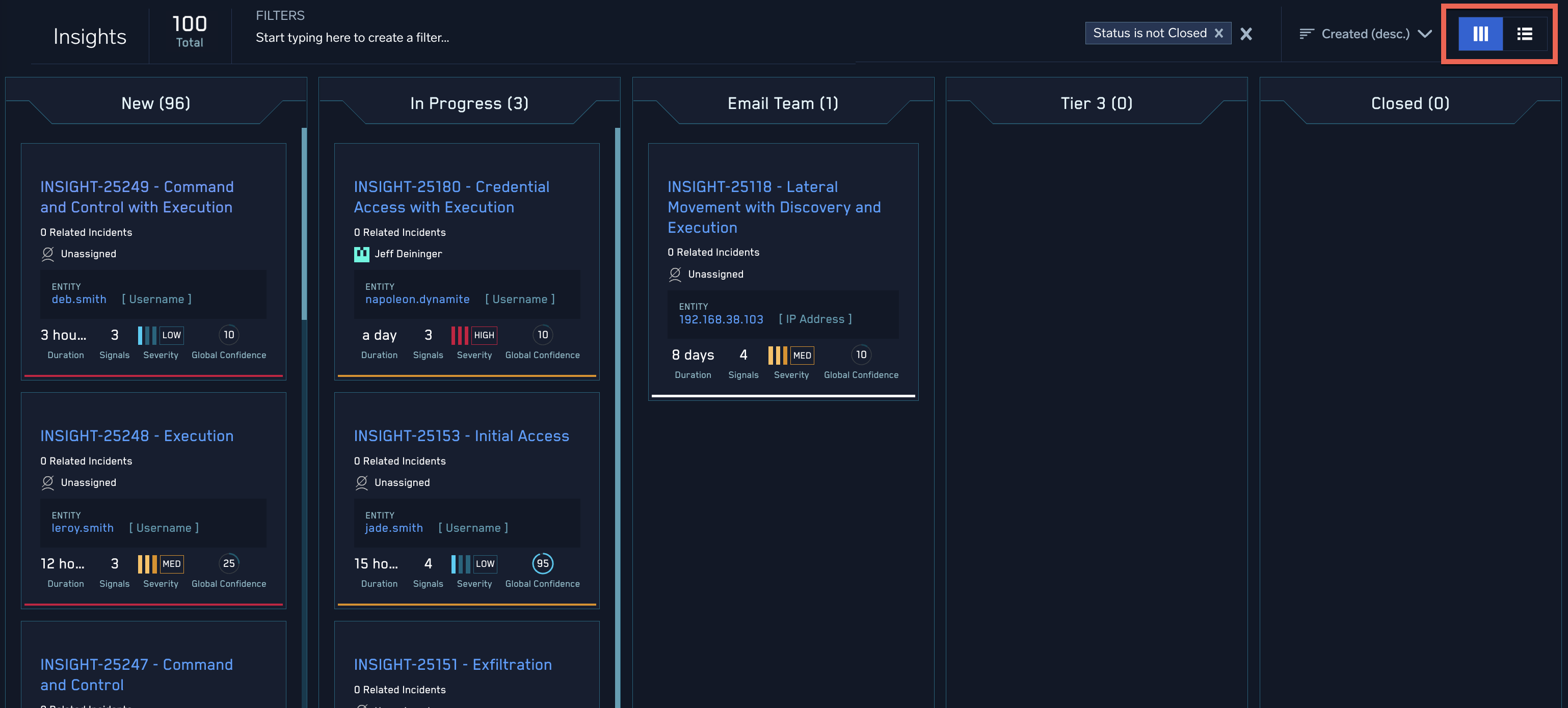Clear all filters using the X icon
Screen dimensions: 1568x708
coord(1246,34)
